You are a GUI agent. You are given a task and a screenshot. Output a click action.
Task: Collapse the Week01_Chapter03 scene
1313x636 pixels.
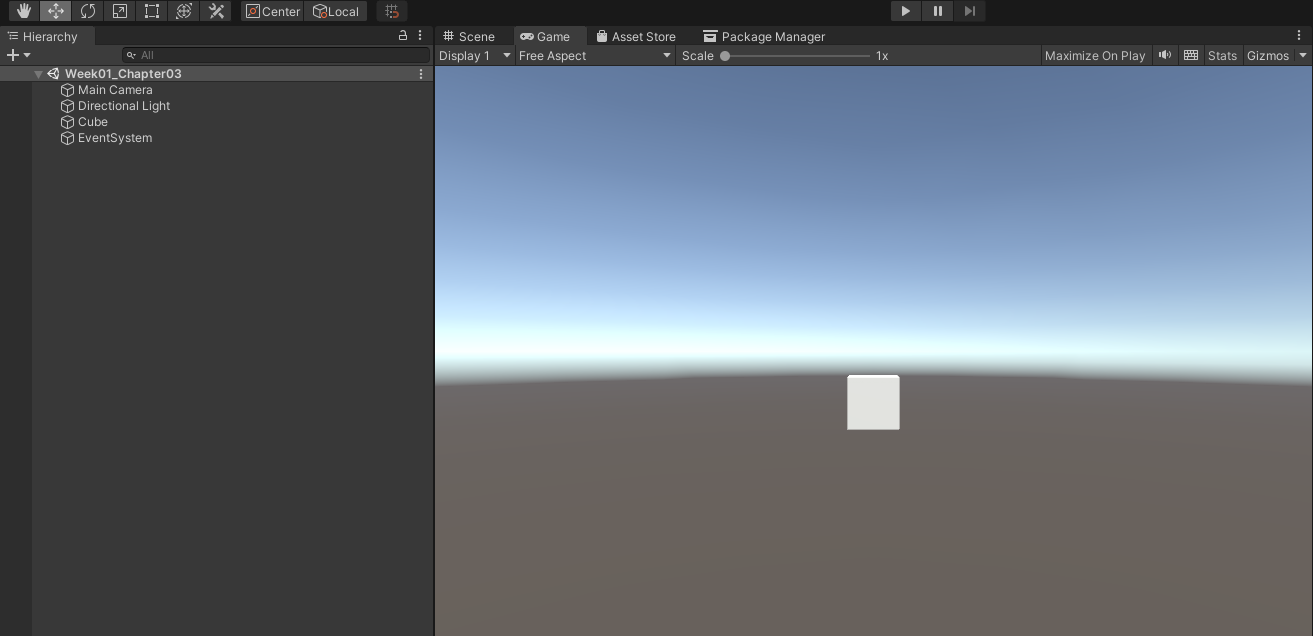click(39, 74)
